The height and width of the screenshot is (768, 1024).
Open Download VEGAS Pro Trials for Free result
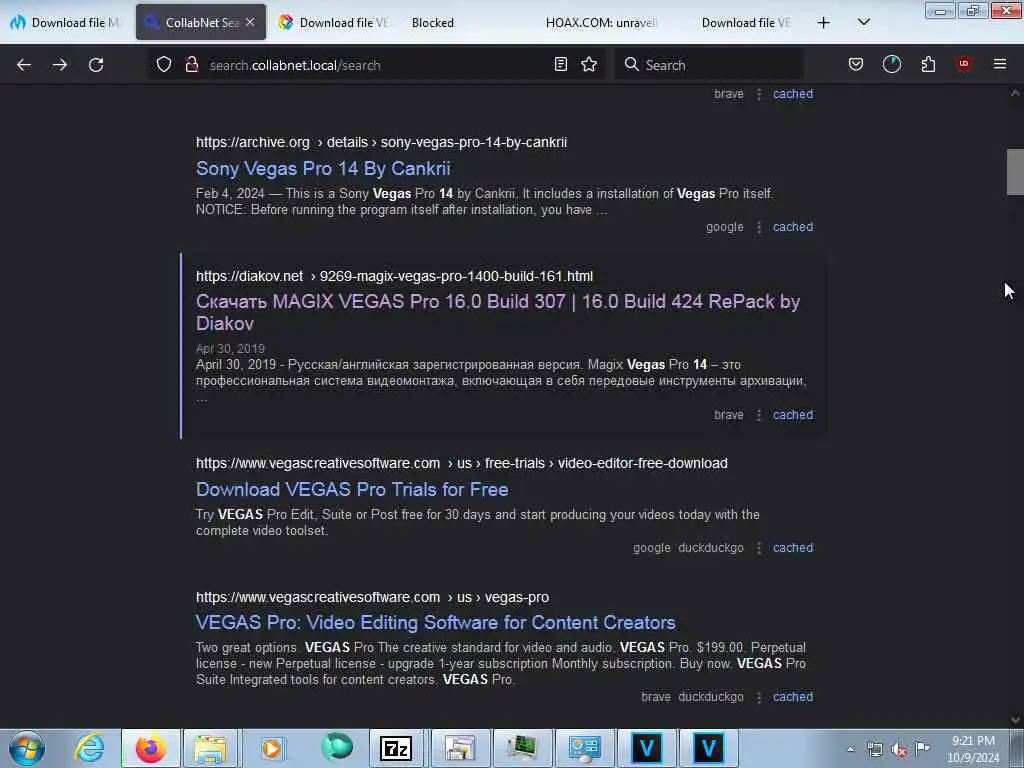352,489
